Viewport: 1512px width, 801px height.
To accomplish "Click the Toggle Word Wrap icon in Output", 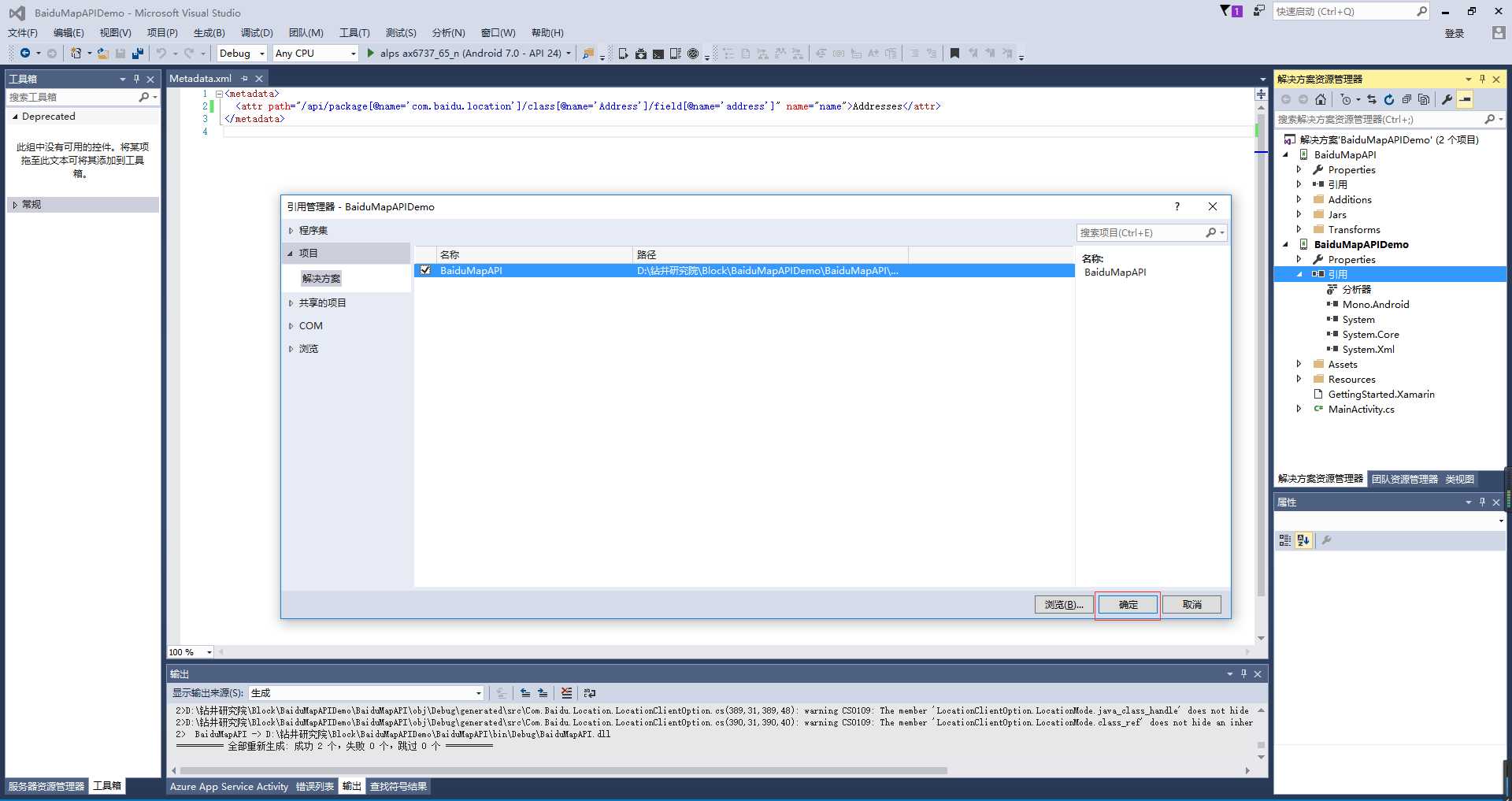I will [x=589, y=693].
